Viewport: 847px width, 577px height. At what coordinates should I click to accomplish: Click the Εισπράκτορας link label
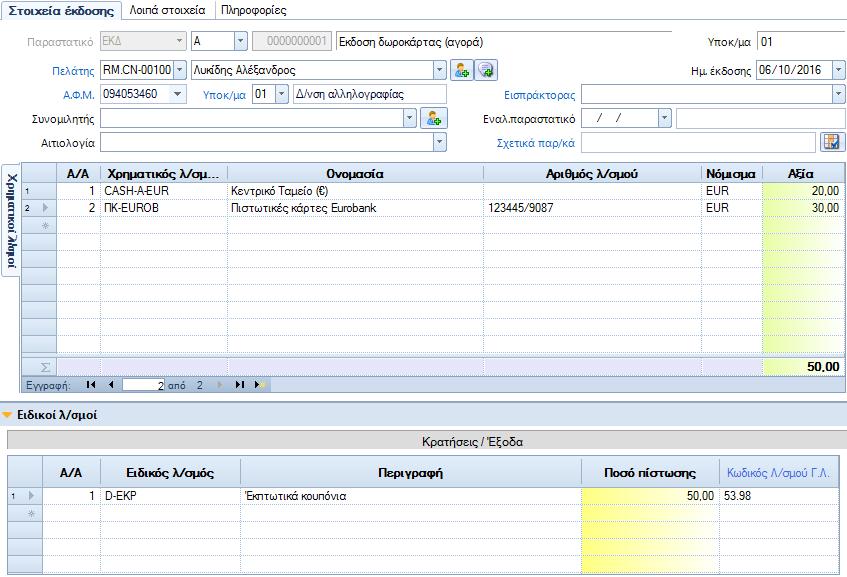pyautogui.click(x=540, y=95)
